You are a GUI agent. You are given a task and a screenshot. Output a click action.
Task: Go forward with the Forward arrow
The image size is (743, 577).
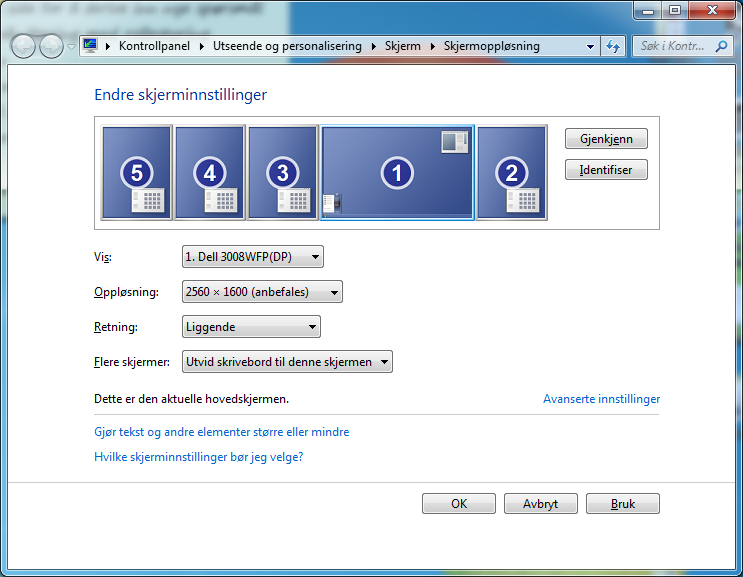[x=51, y=46]
